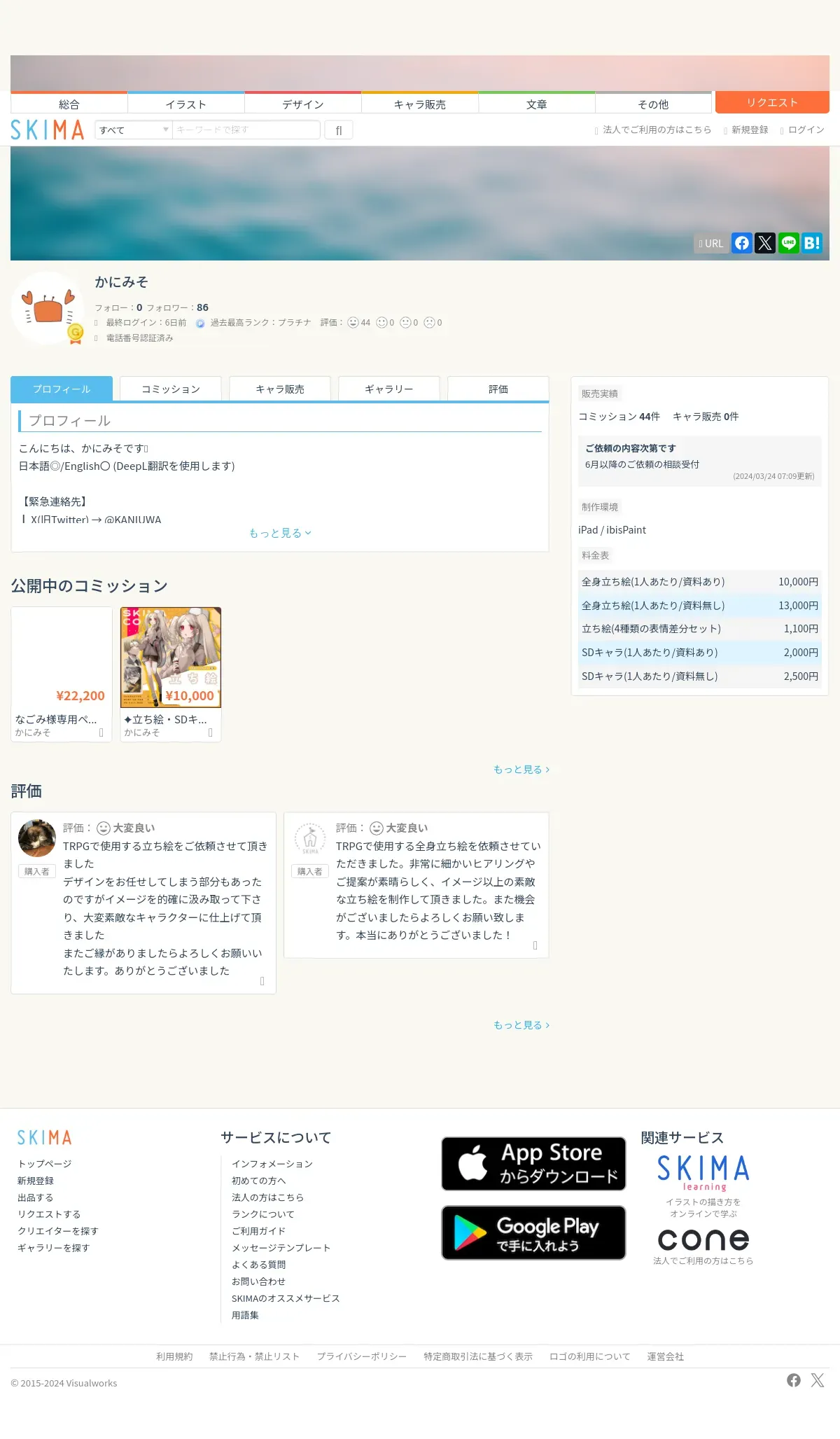Download from App Store badge
Image resolution: width=840 pixels, height=1439 pixels.
533,1163
